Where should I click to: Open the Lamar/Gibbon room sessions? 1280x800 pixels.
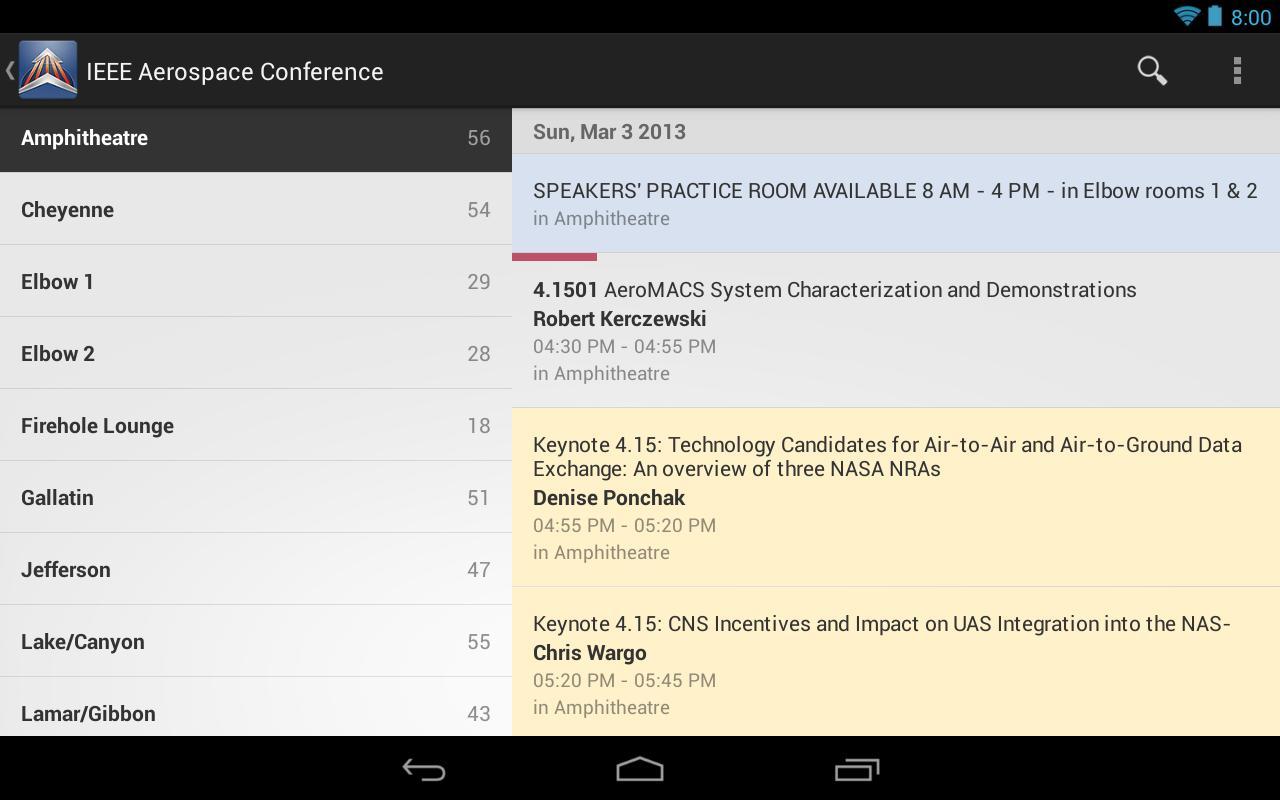(256, 707)
